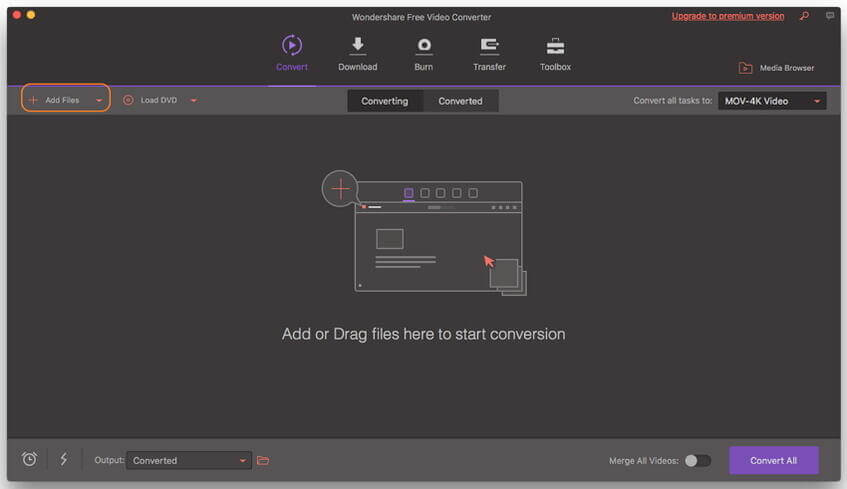Open the Download section
Screen dimensions: 847x489
click(358, 53)
